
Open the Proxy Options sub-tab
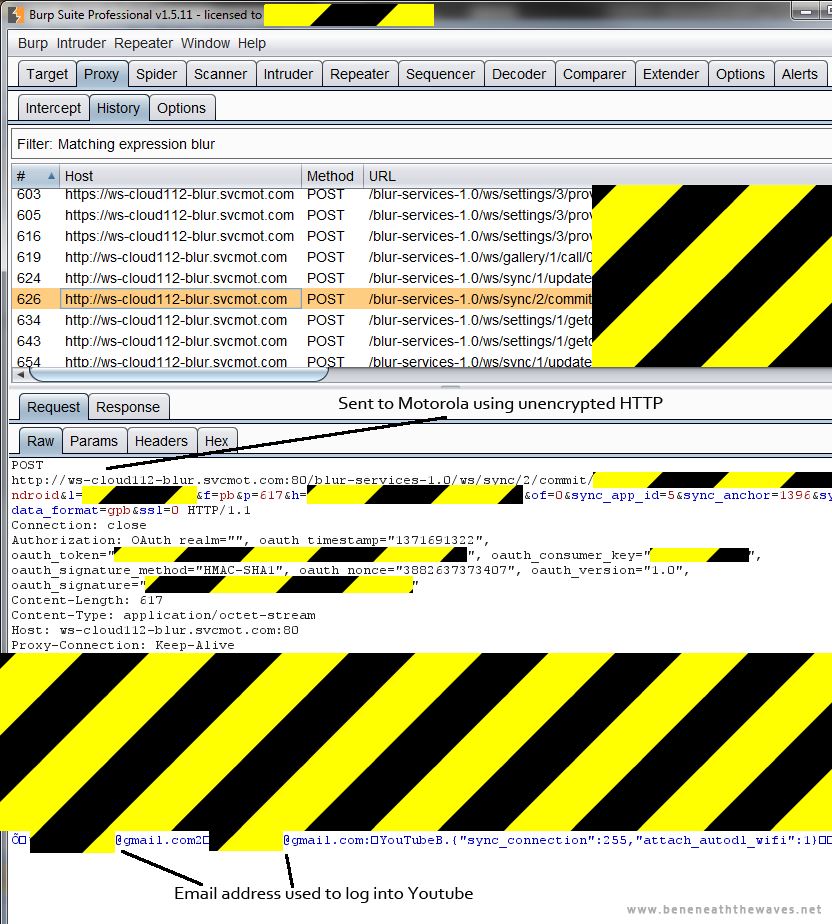click(x=181, y=108)
